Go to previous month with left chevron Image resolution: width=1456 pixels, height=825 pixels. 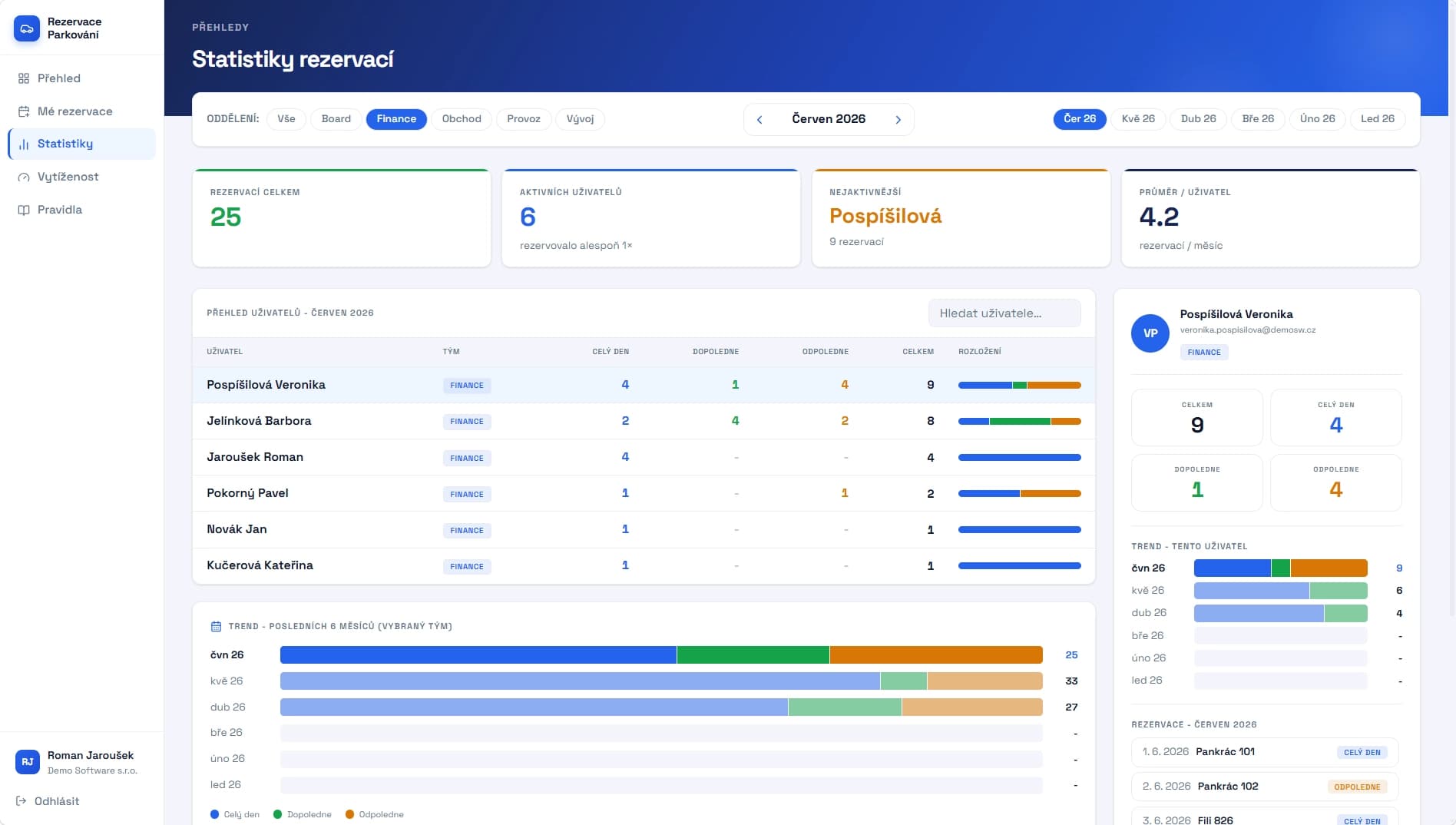pyautogui.click(x=759, y=120)
